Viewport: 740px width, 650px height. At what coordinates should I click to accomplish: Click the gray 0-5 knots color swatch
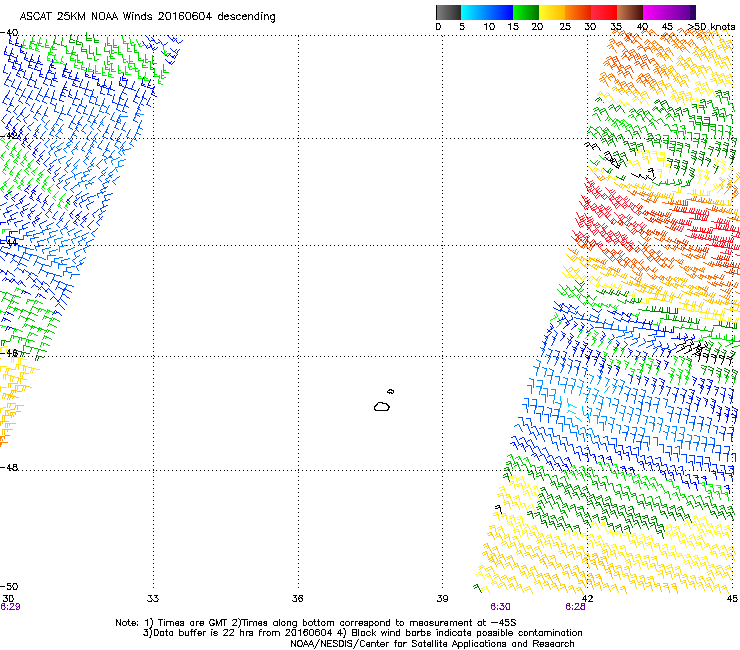point(448,12)
